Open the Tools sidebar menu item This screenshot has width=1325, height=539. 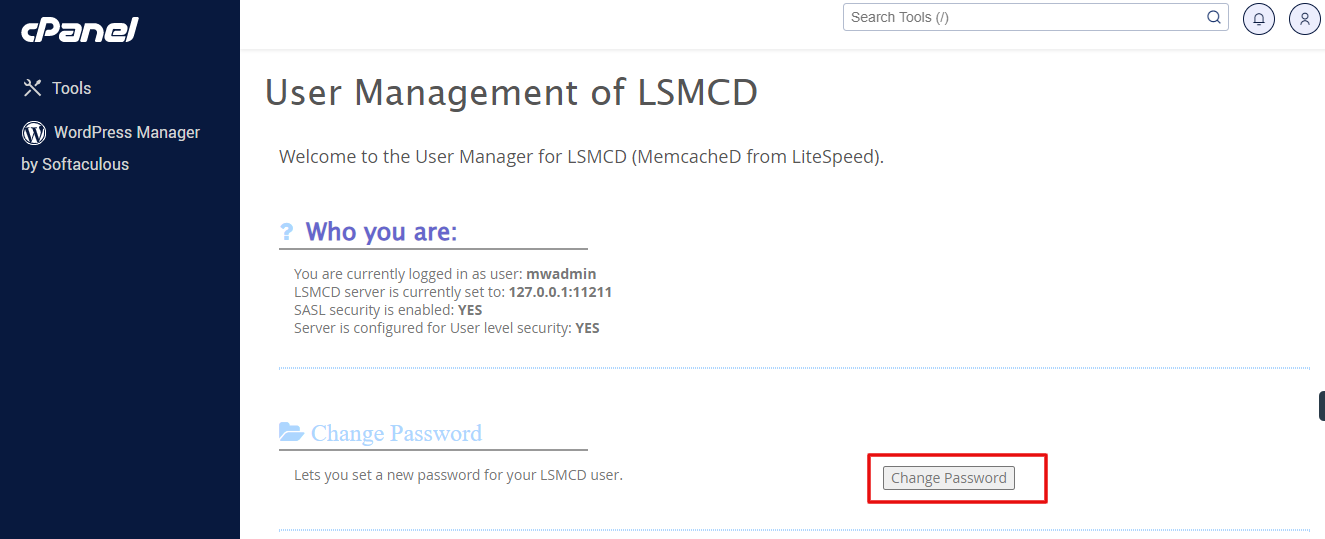tap(71, 88)
